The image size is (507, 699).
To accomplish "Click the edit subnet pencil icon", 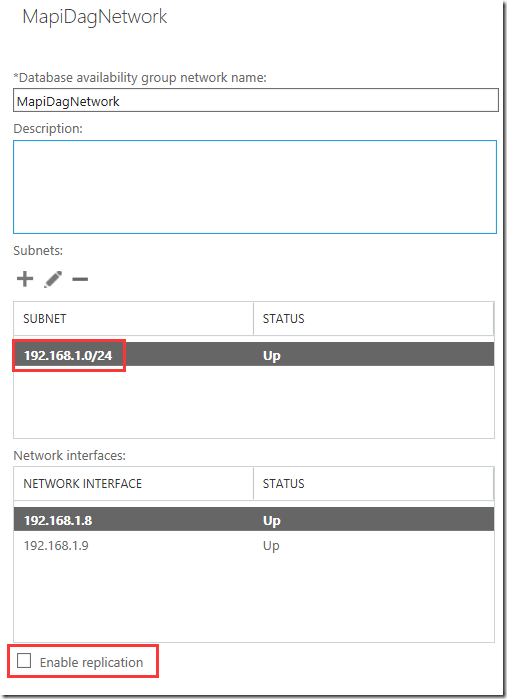I will pyautogui.click(x=53, y=279).
